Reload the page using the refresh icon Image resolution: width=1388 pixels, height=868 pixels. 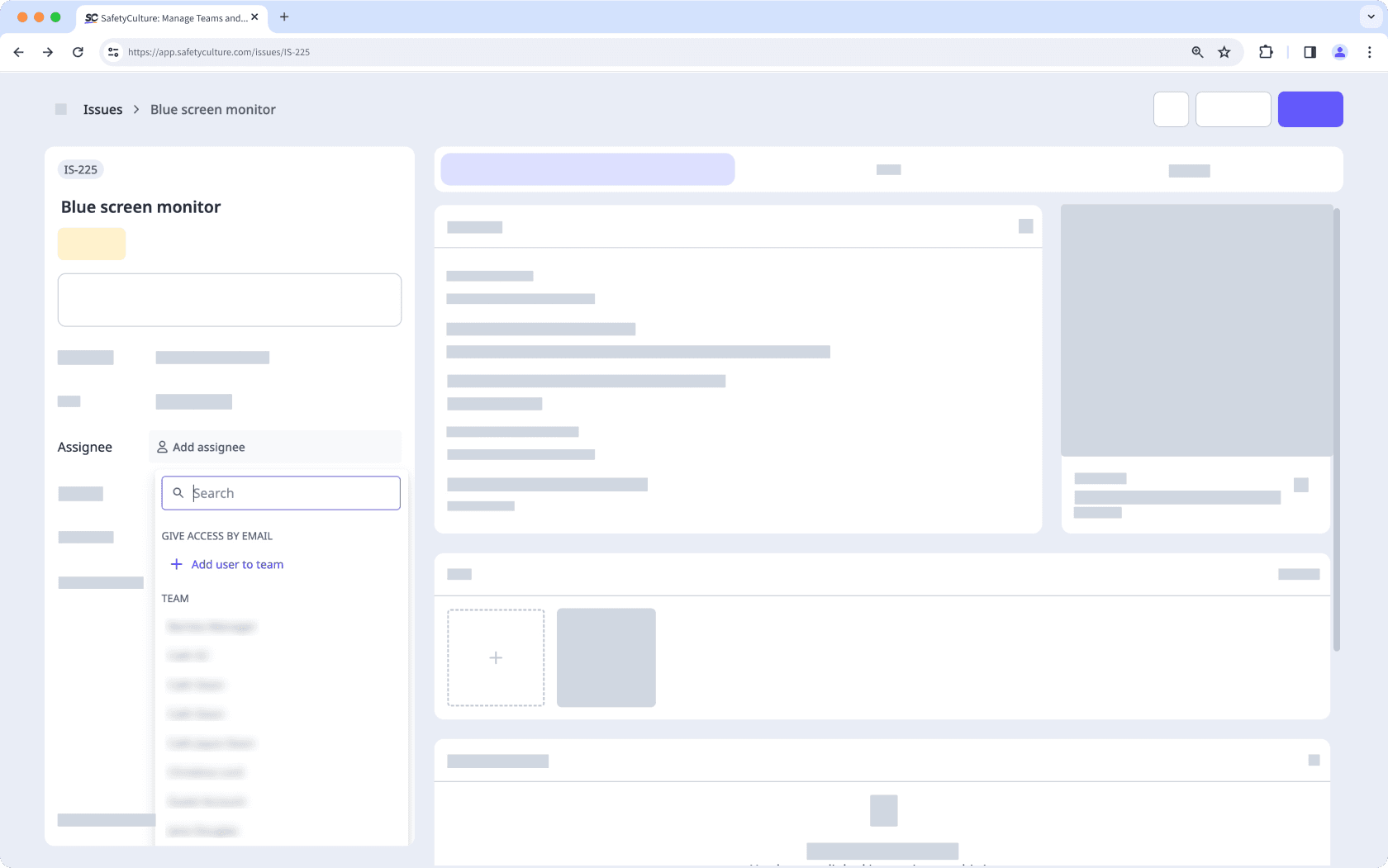(78, 51)
